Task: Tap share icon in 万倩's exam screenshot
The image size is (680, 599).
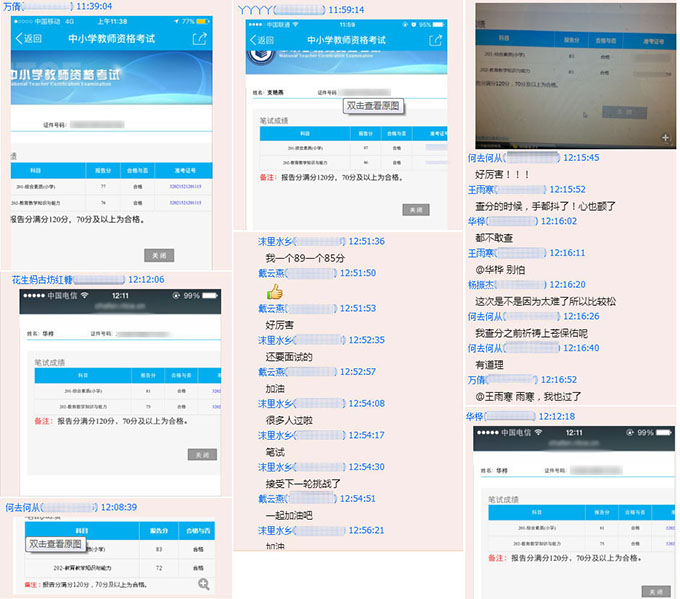Action: [x=199, y=39]
